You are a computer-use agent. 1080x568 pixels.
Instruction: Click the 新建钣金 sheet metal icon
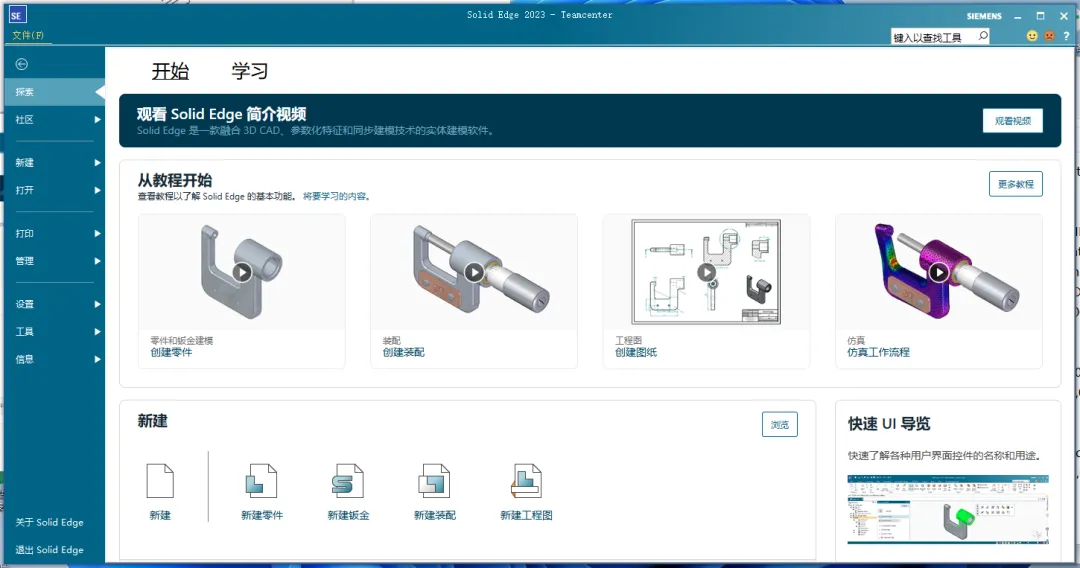(347, 481)
